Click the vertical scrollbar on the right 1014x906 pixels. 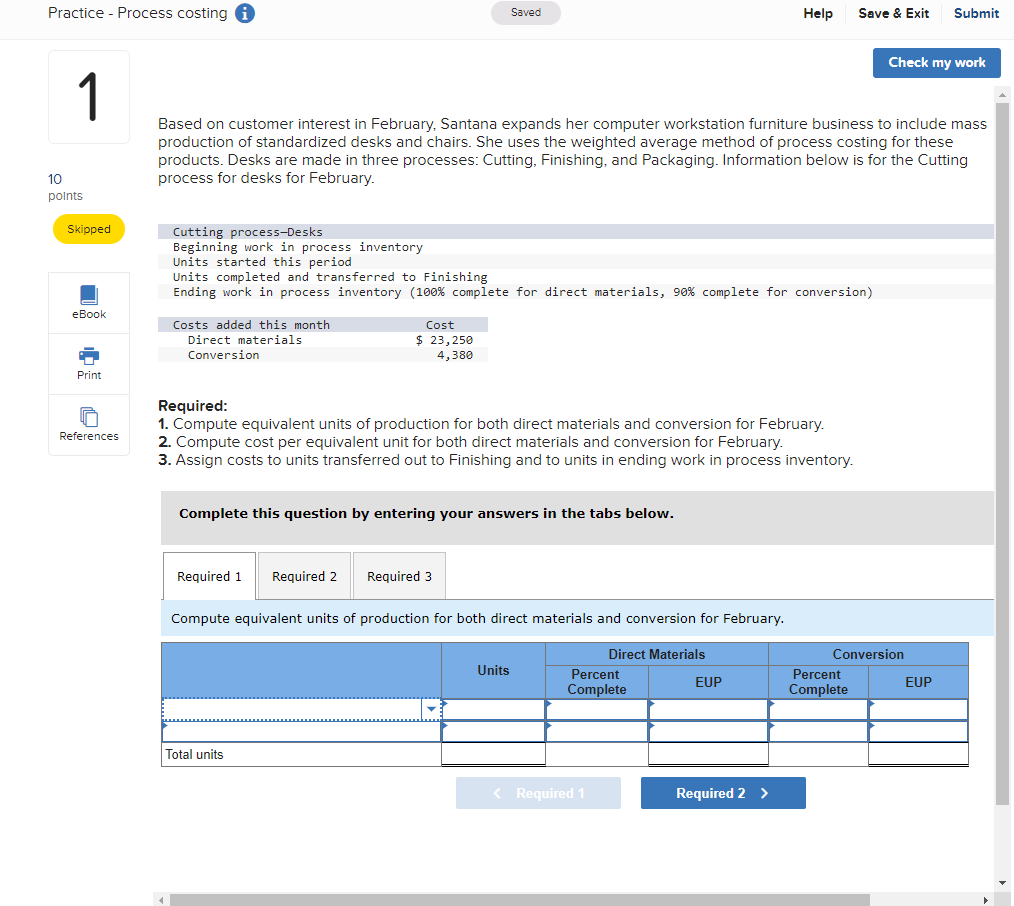click(1001, 450)
